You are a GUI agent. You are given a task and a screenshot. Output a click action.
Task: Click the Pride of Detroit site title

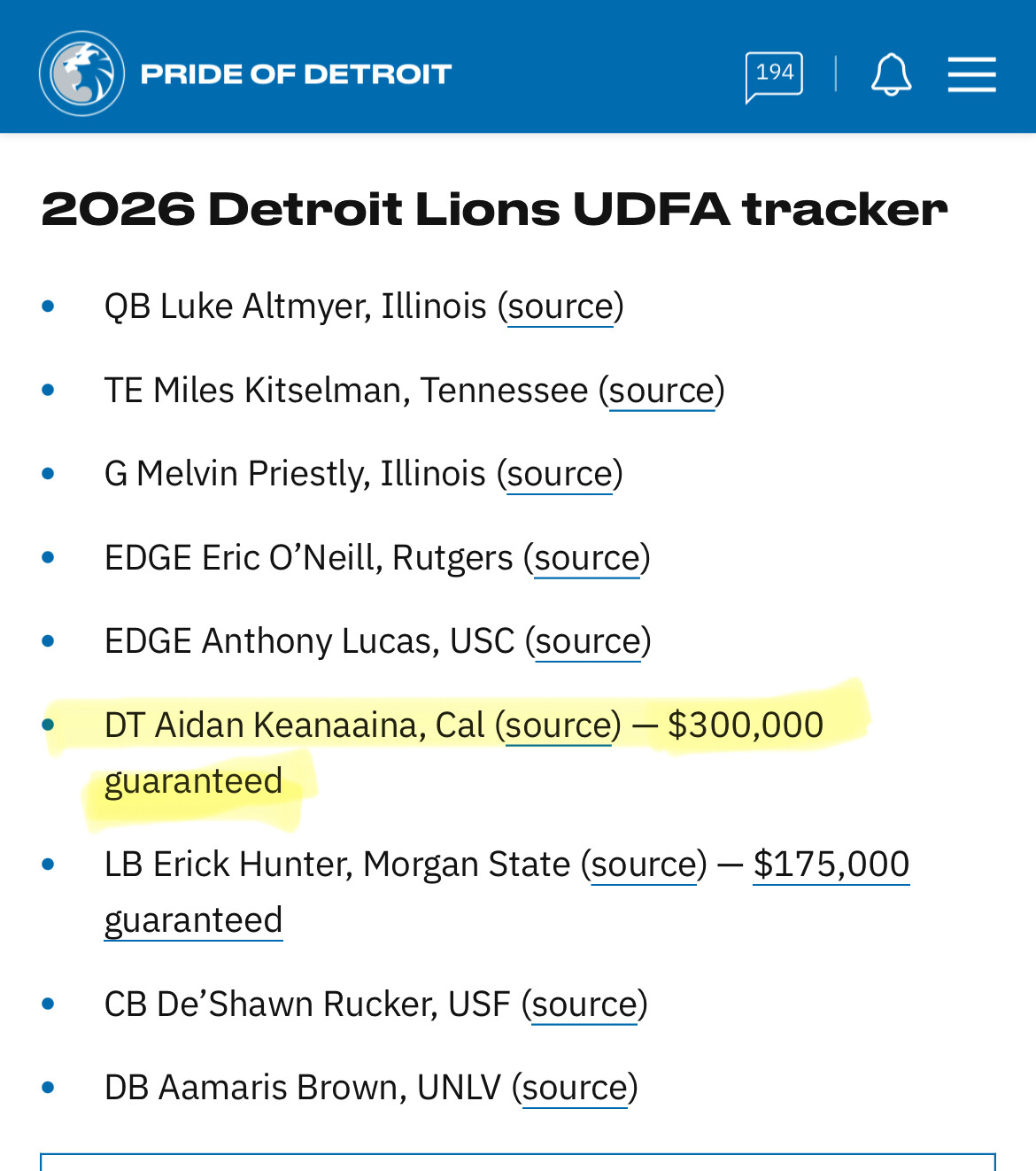pyautogui.click(x=296, y=74)
